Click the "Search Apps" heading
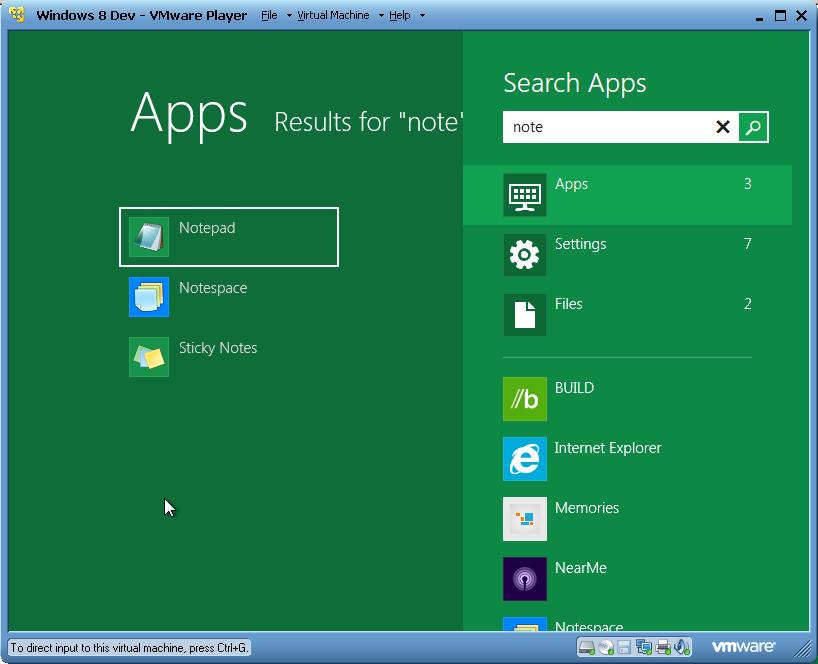Image resolution: width=818 pixels, height=664 pixels. point(575,83)
